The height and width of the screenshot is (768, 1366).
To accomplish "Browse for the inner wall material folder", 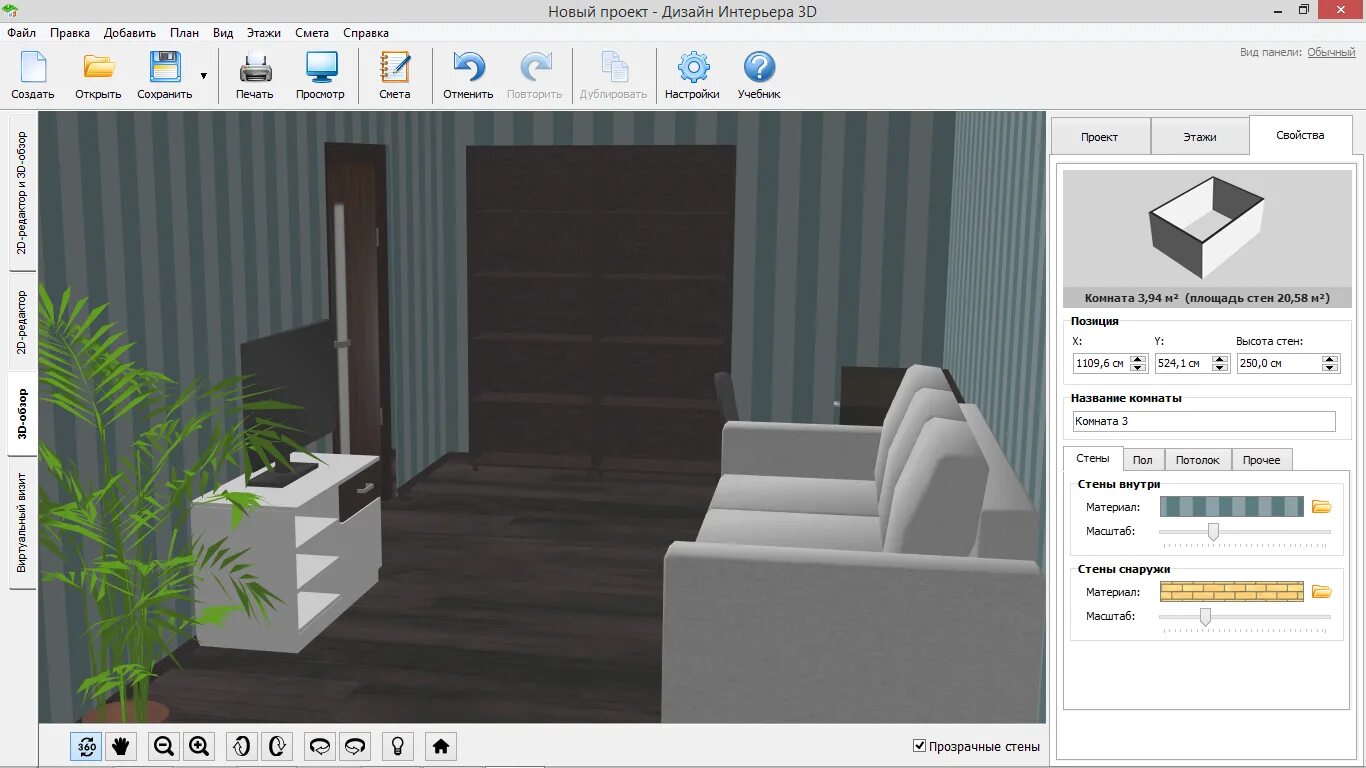I will tap(1322, 507).
